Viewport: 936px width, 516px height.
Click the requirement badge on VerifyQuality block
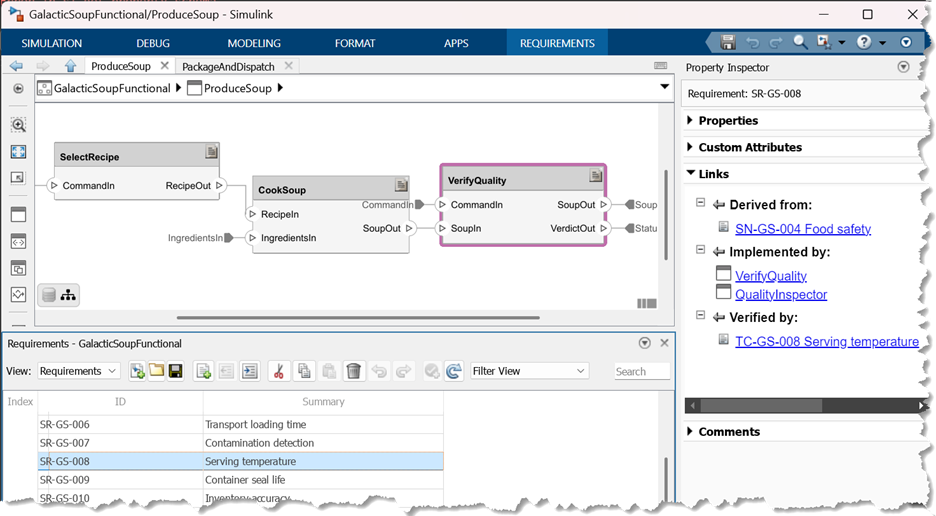(x=596, y=176)
